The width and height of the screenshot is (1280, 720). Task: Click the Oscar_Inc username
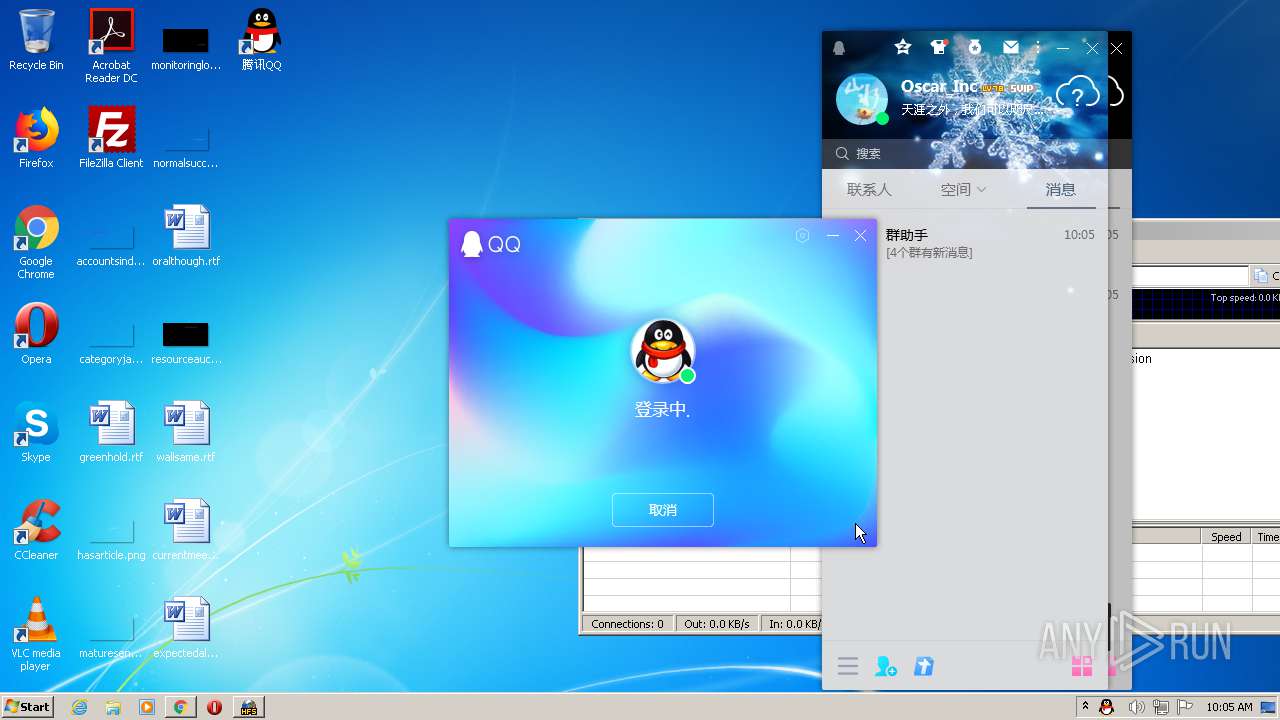939,86
